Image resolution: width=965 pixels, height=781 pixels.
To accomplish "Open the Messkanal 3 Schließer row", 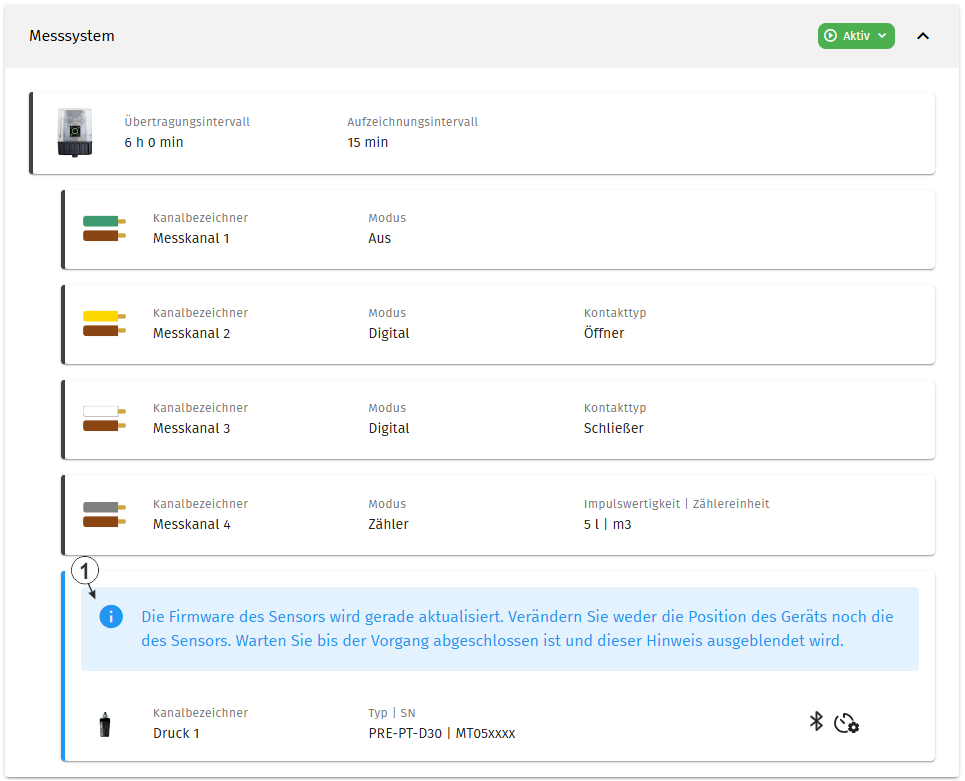I will pyautogui.click(x=498, y=419).
